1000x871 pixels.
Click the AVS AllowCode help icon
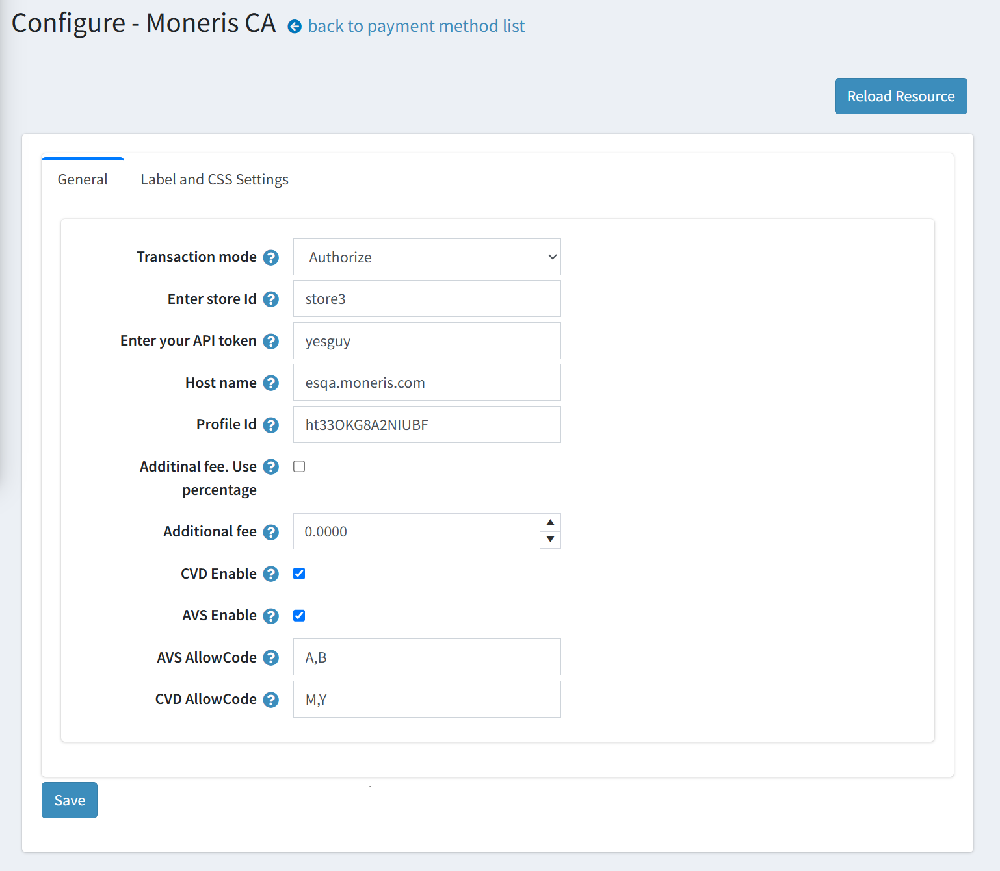[271, 657]
